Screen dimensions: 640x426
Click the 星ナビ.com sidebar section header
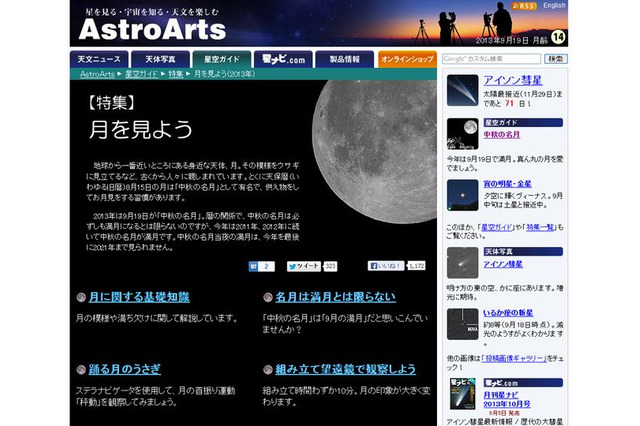tap(523, 383)
